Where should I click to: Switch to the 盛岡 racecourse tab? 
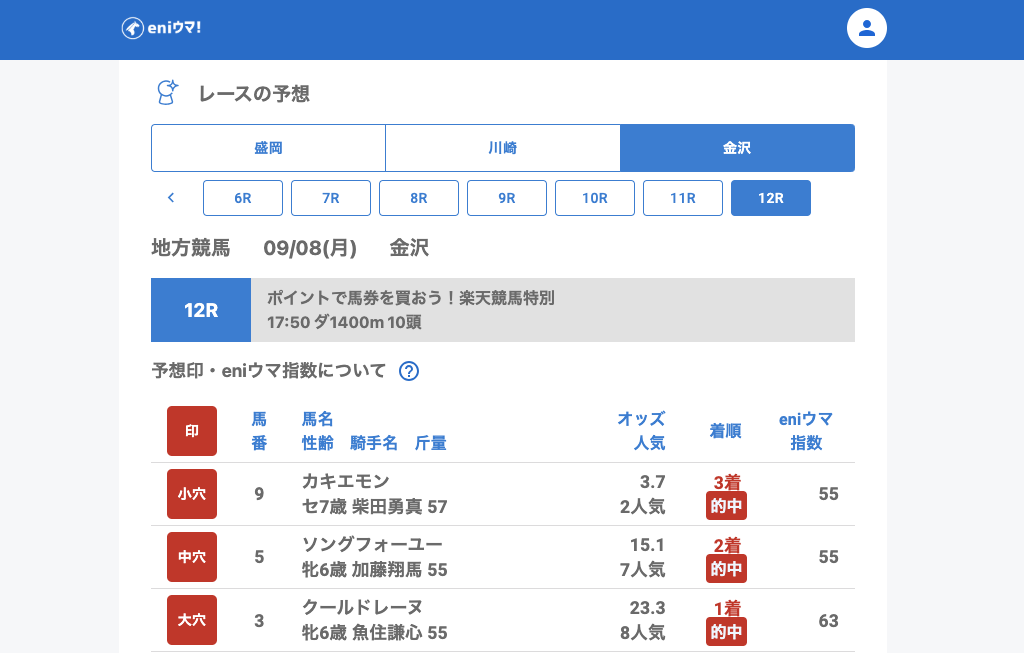tap(268, 148)
